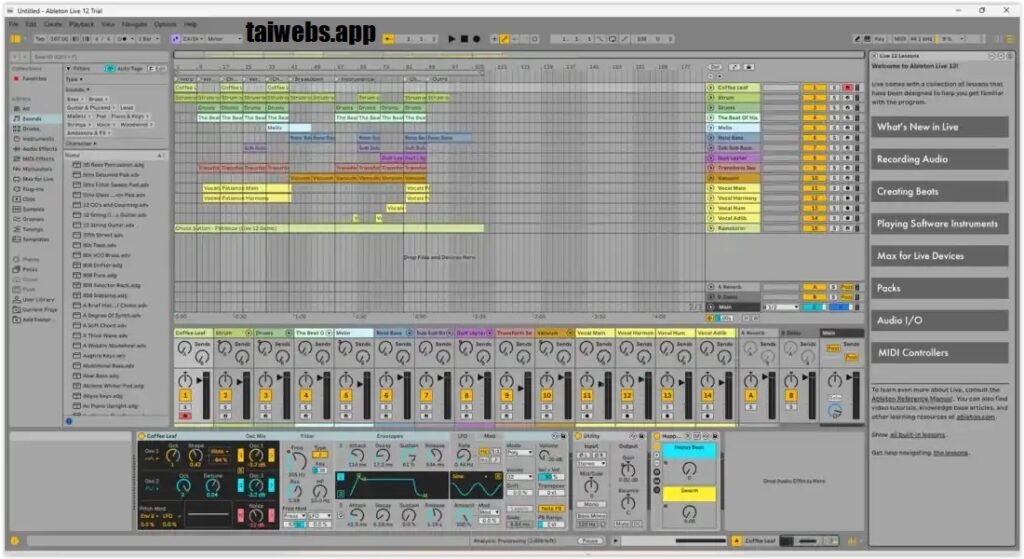Expand the Character filter group

[95, 144]
